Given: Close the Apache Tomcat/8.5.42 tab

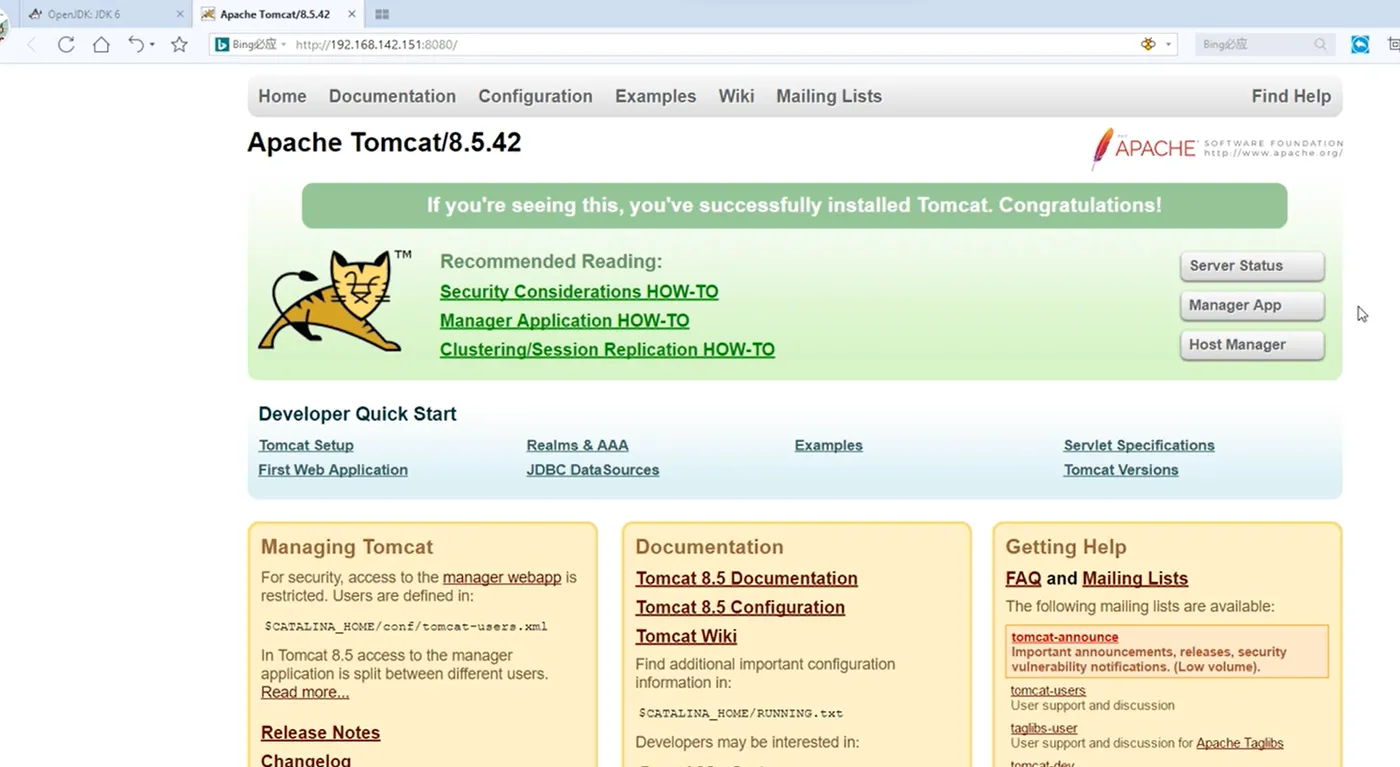Looking at the screenshot, I should [x=353, y=14].
